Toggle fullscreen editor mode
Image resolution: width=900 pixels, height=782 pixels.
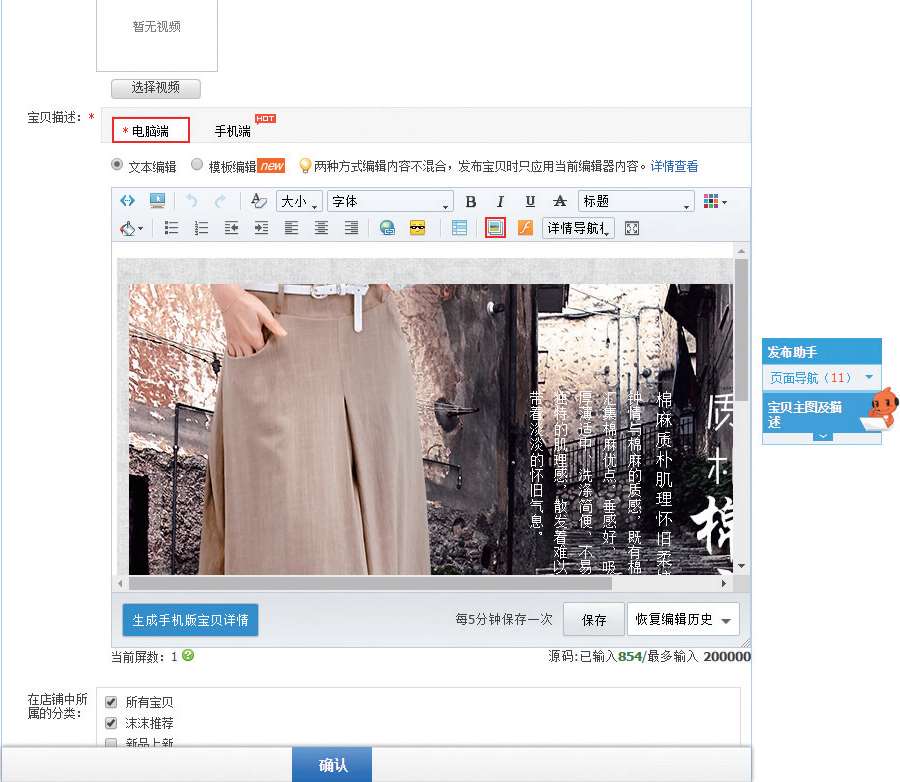pos(631,228)
